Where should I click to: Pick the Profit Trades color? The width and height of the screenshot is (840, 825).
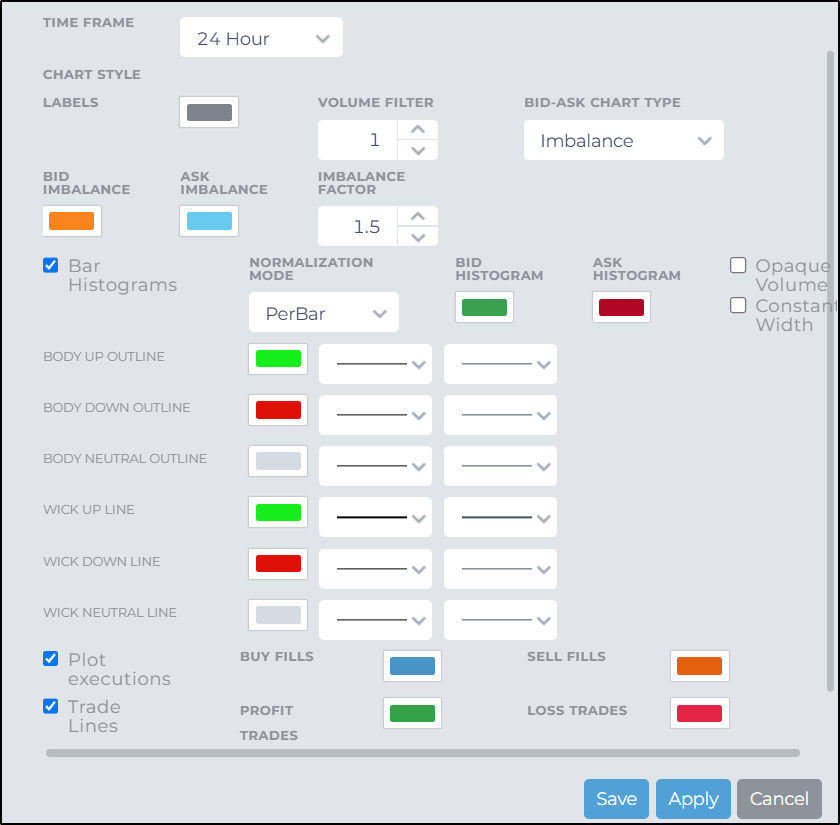pos(412,713)
